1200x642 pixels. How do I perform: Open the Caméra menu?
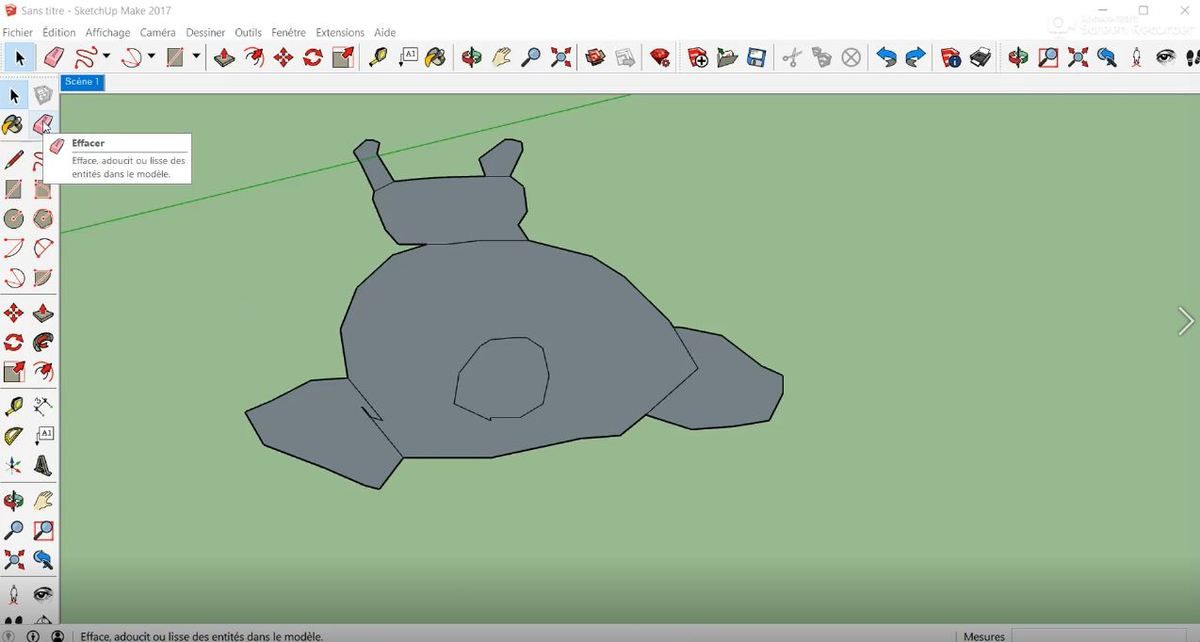coord(158,32)
